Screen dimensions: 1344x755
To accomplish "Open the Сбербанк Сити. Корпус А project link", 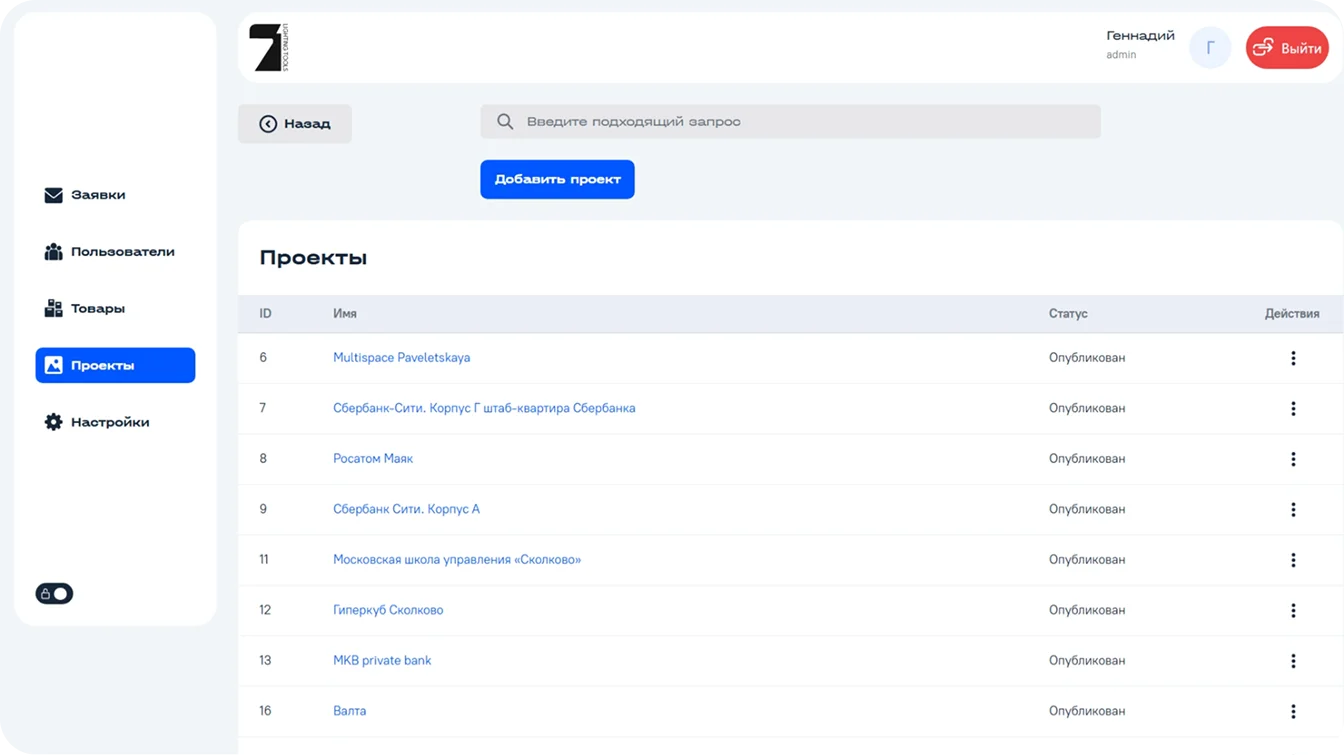I will [x=406, y=509].
